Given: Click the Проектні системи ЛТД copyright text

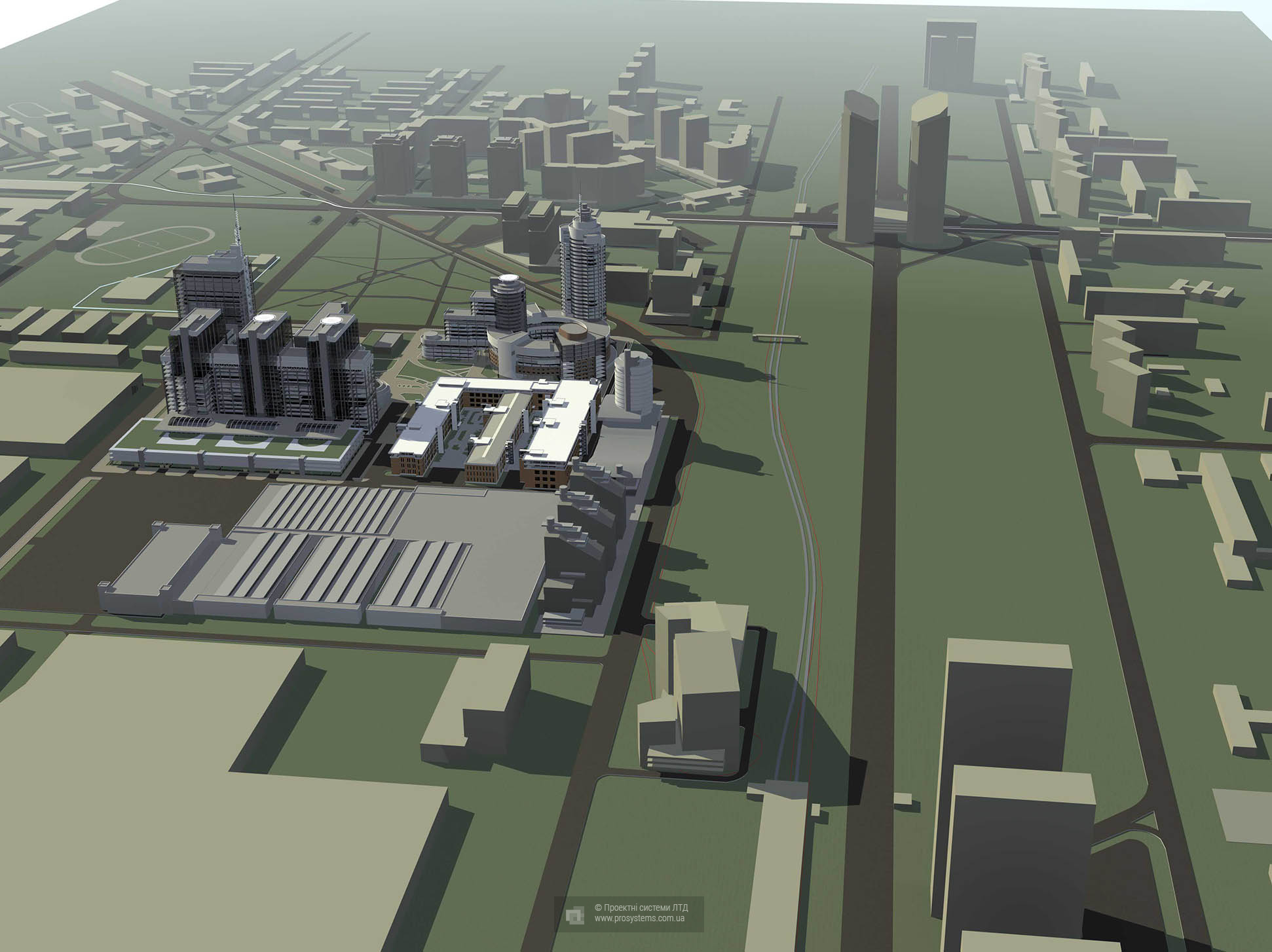Looking at the screenshot, I should (x=641, y=907).
